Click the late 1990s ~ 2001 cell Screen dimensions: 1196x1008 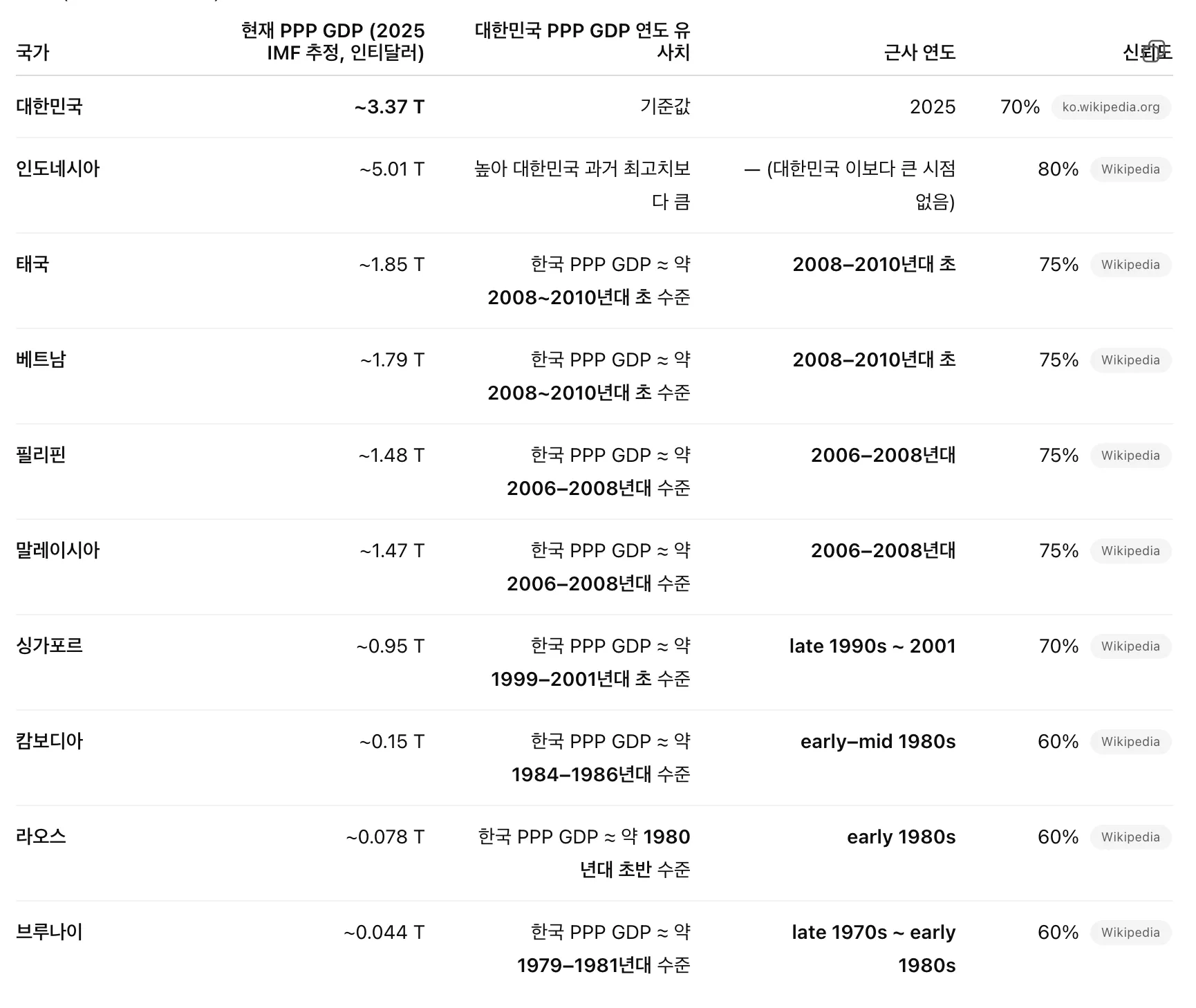872,646
